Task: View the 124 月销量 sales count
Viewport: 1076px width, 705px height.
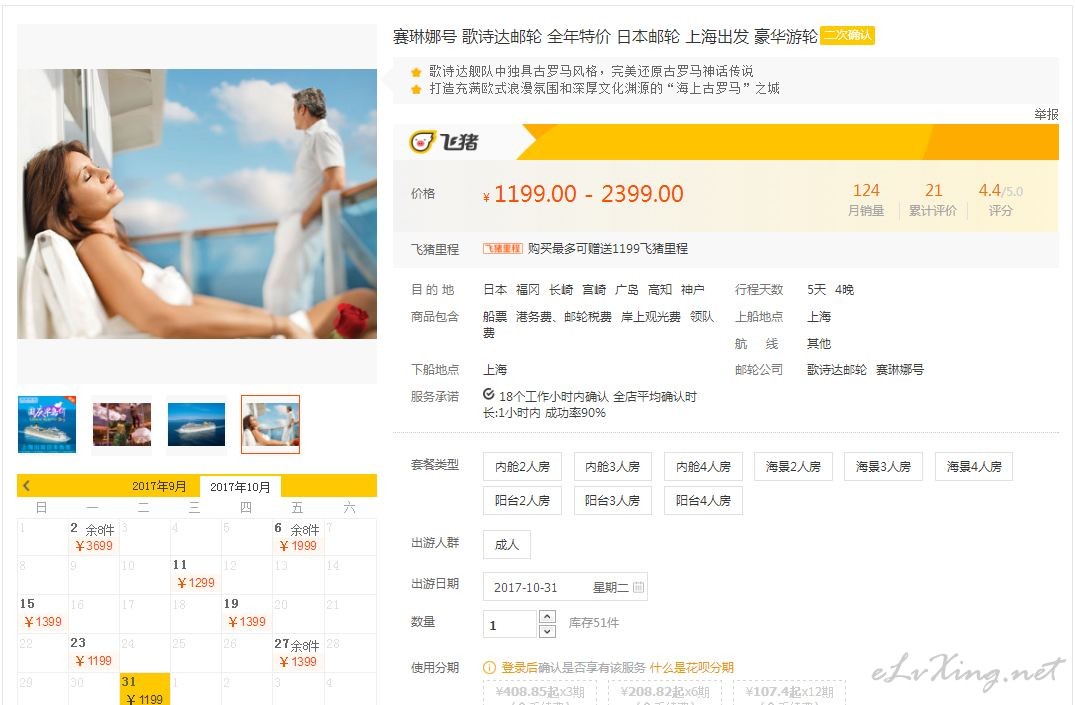Action: [866, 199]
